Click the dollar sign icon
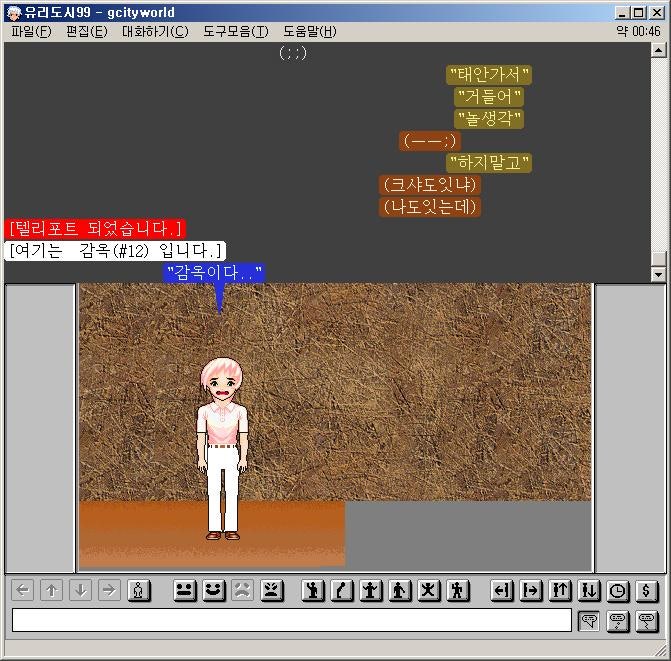Image resolution: width=671 pixels, height=661 pixels. click(x=647, y=590)
